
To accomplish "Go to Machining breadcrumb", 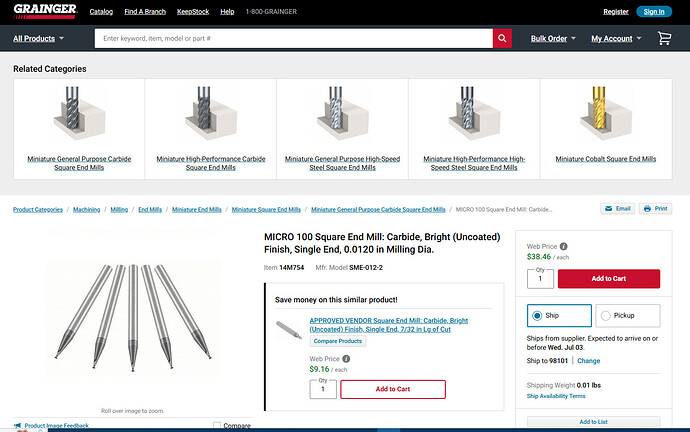I will tap(86, 209).
